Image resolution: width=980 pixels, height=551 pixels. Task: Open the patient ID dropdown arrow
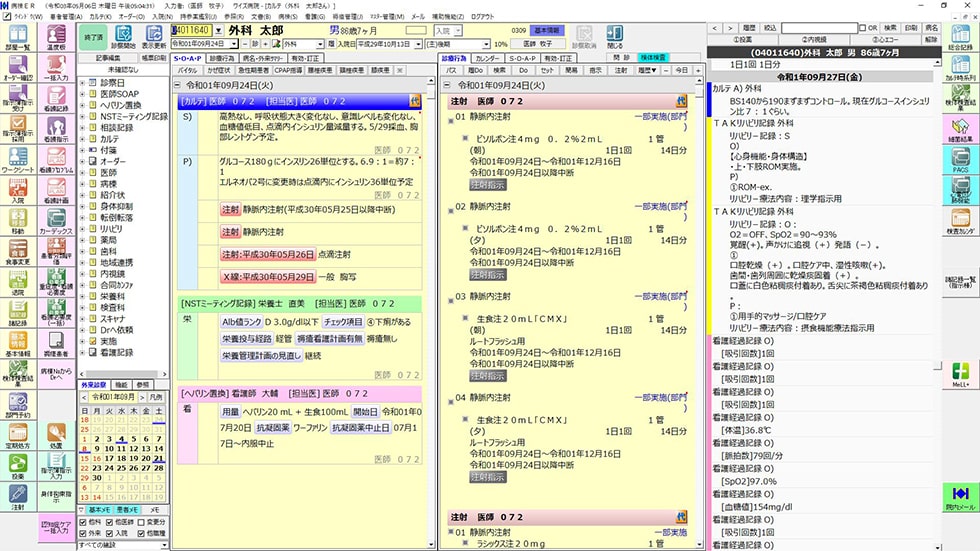pos(219,30)
